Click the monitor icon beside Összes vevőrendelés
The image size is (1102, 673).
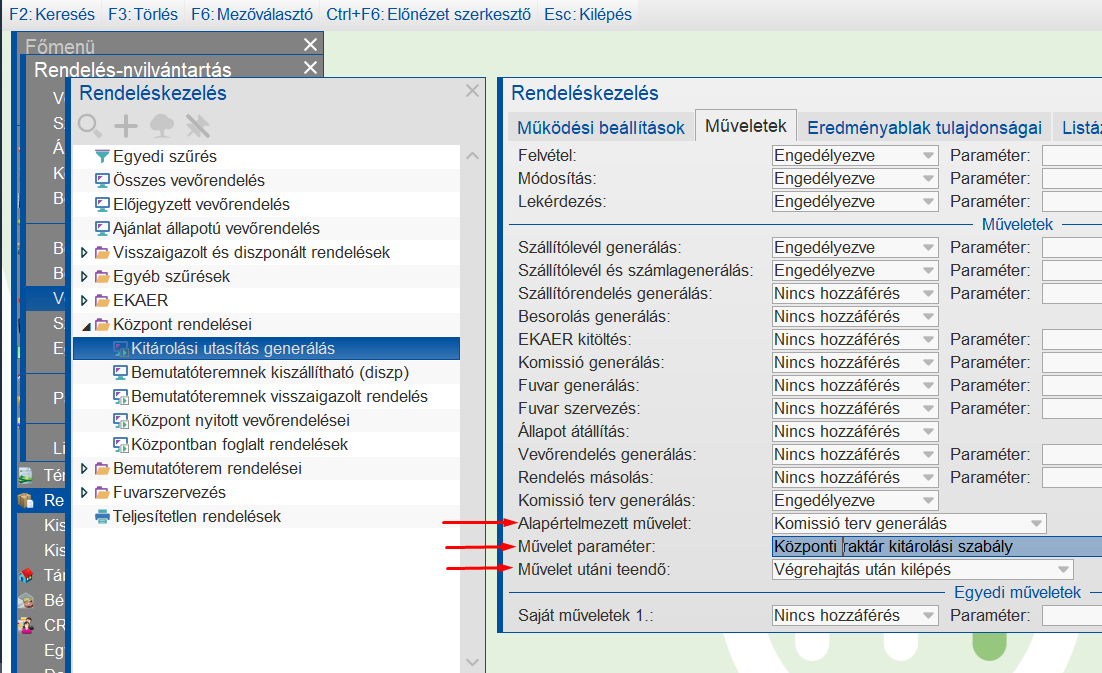click(103, 181)
